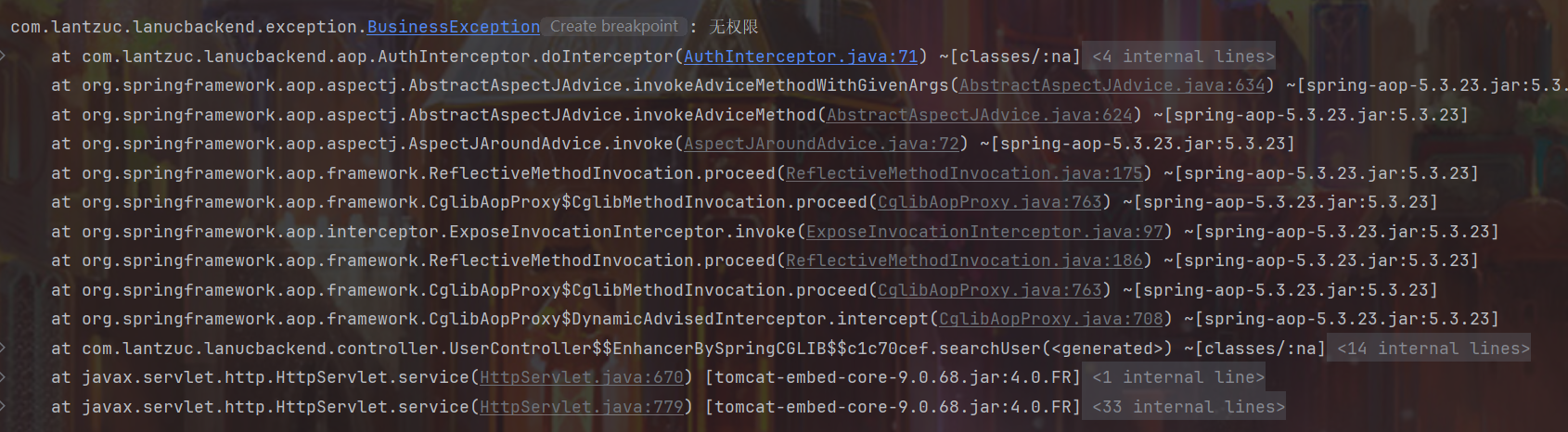This screenshot has height=432, width=1568.
Task: Expand the 1 internal line fold
Action: click(x=1178, y=377)
